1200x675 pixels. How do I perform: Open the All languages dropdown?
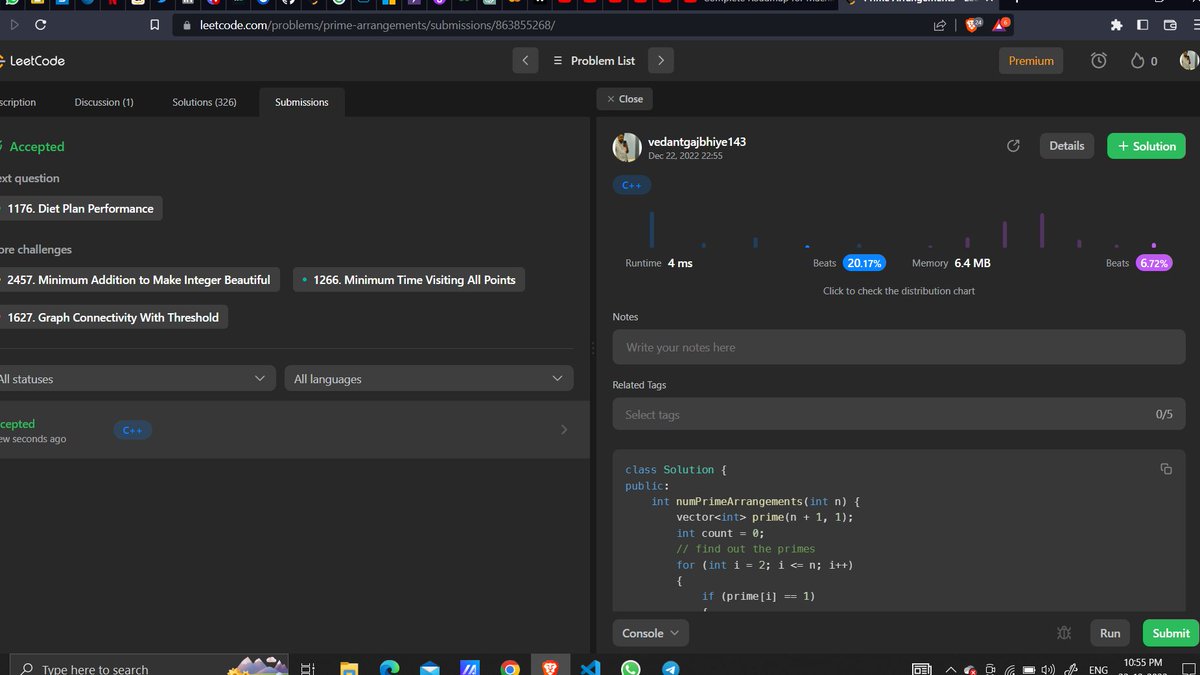pyautogui.click(x=429, y=379)
